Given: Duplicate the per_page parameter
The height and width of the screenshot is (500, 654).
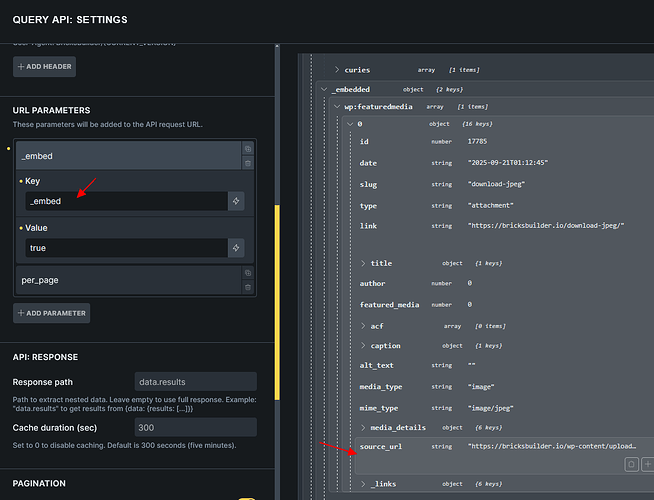Looking at the screenshot, I should click(x=248, y=273).
